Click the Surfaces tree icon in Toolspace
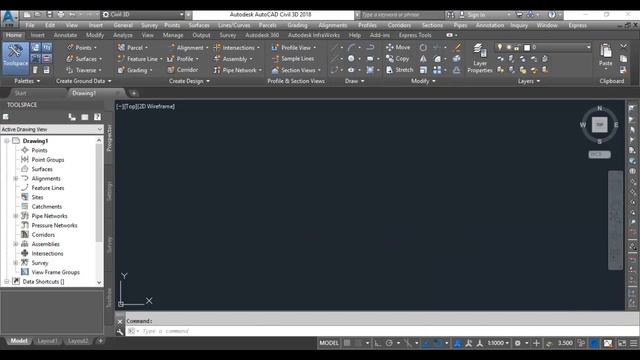640x360 pixels. [25, 169]
